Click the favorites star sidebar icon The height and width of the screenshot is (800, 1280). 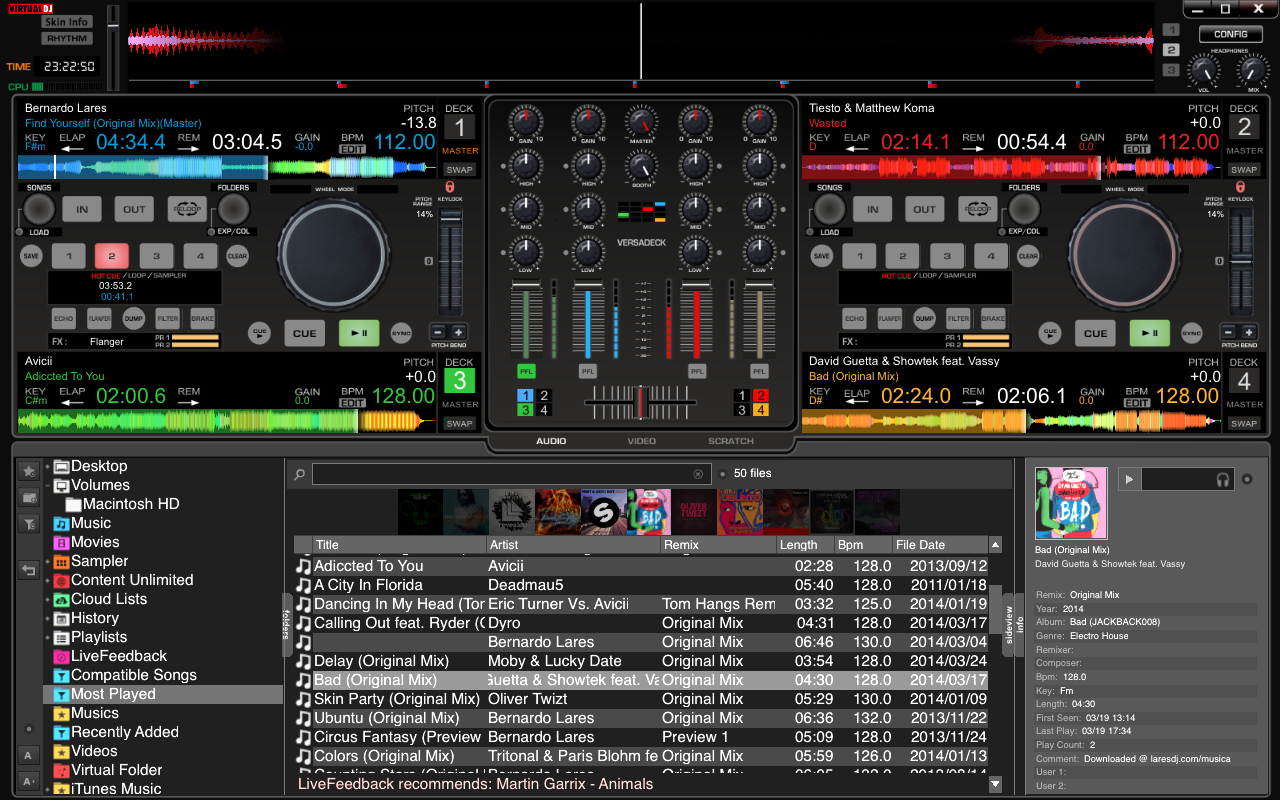pyautogui.click(x=30, y=470)
